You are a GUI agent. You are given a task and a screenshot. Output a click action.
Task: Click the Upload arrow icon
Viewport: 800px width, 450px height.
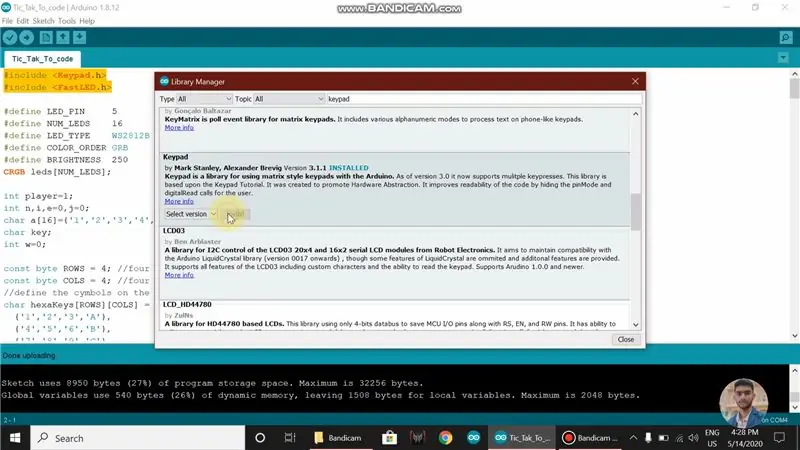point(27,37)
